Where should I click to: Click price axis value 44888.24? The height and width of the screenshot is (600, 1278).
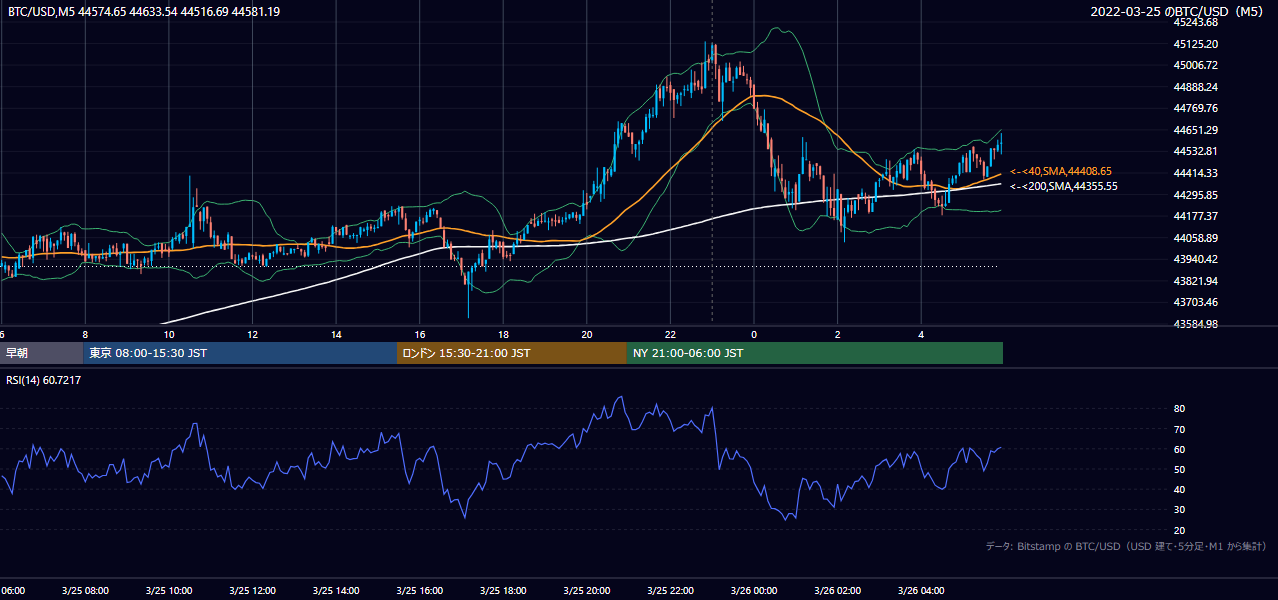(x=1196, y=87)
